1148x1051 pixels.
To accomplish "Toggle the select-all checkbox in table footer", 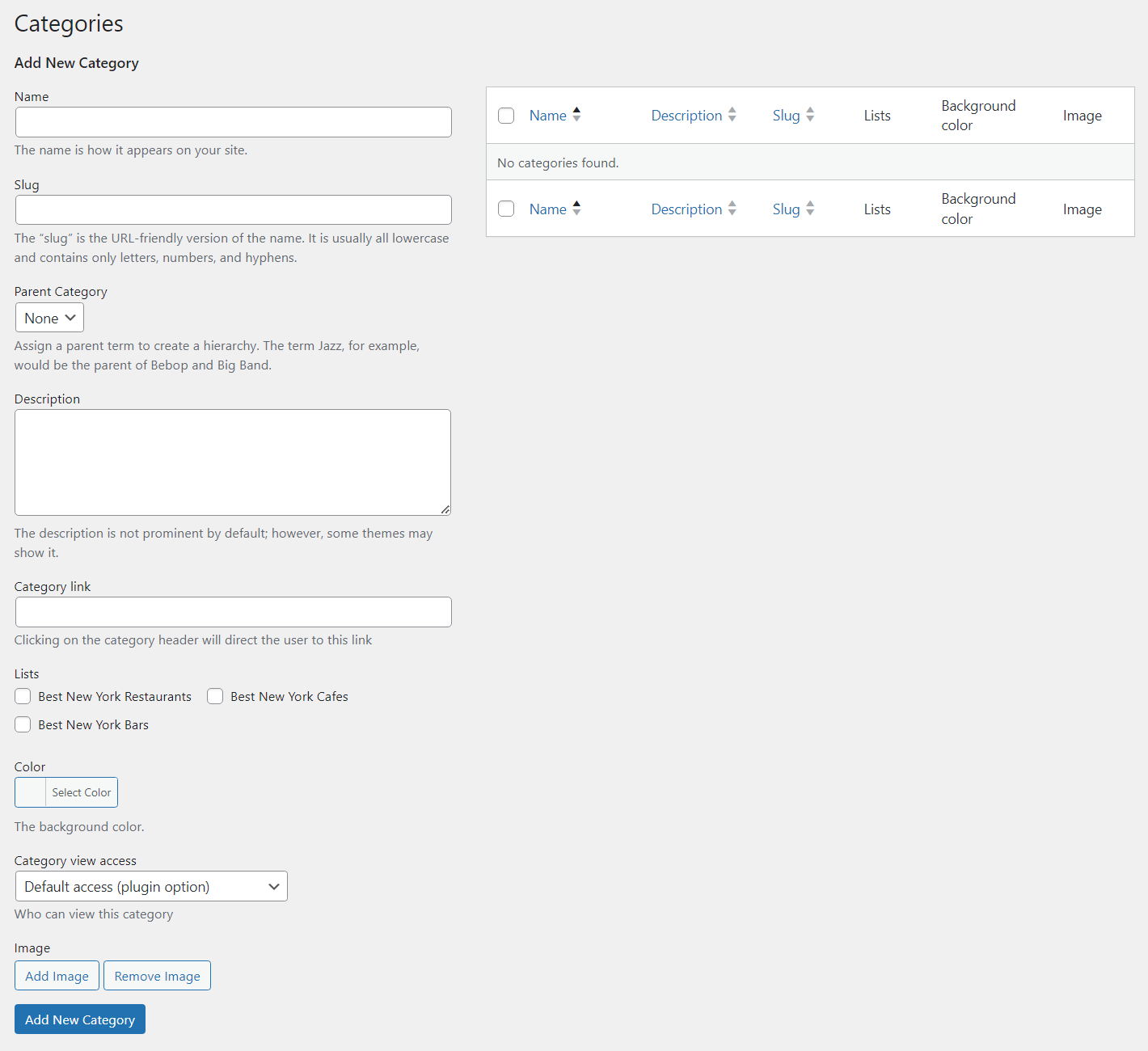I will point(506,209).
